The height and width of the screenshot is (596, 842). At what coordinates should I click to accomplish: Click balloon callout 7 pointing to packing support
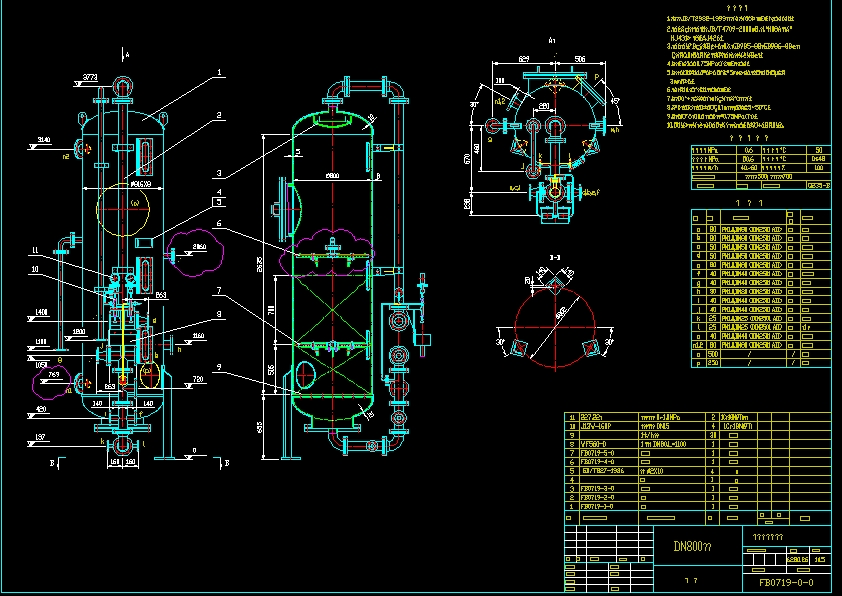[x=220, y=288]
